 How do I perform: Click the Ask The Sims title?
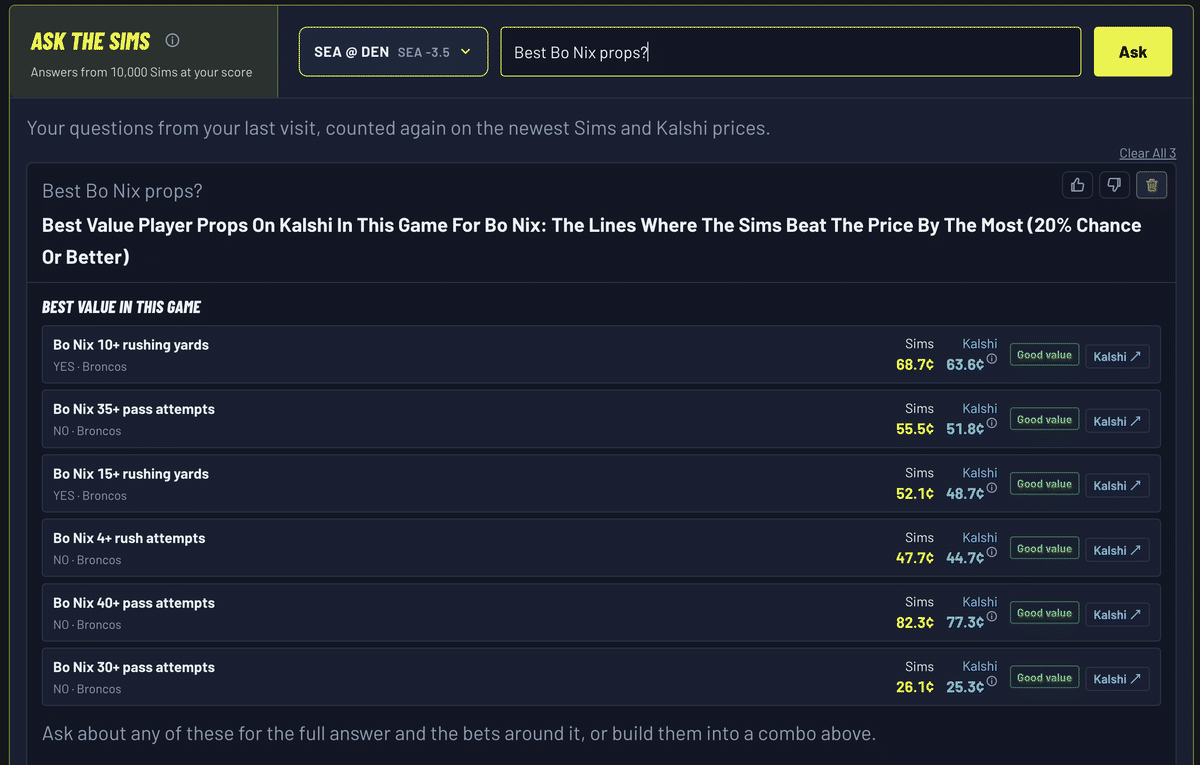(x=91, y=41)
